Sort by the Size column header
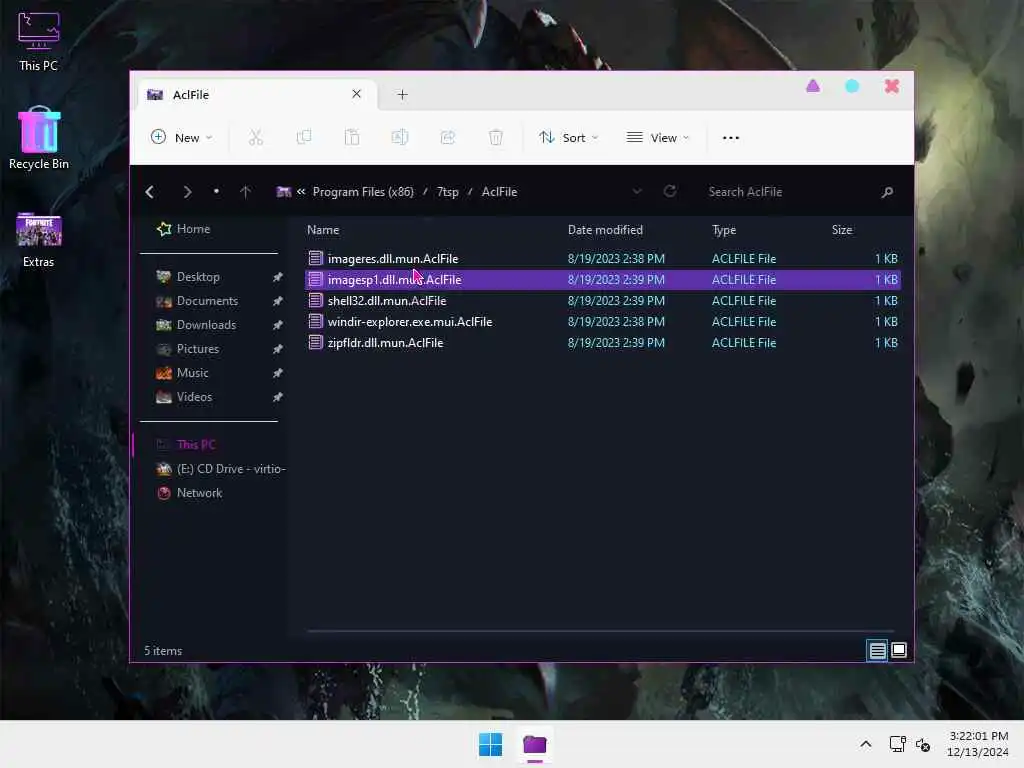The image size is (1024, 768). pos(842,230)
